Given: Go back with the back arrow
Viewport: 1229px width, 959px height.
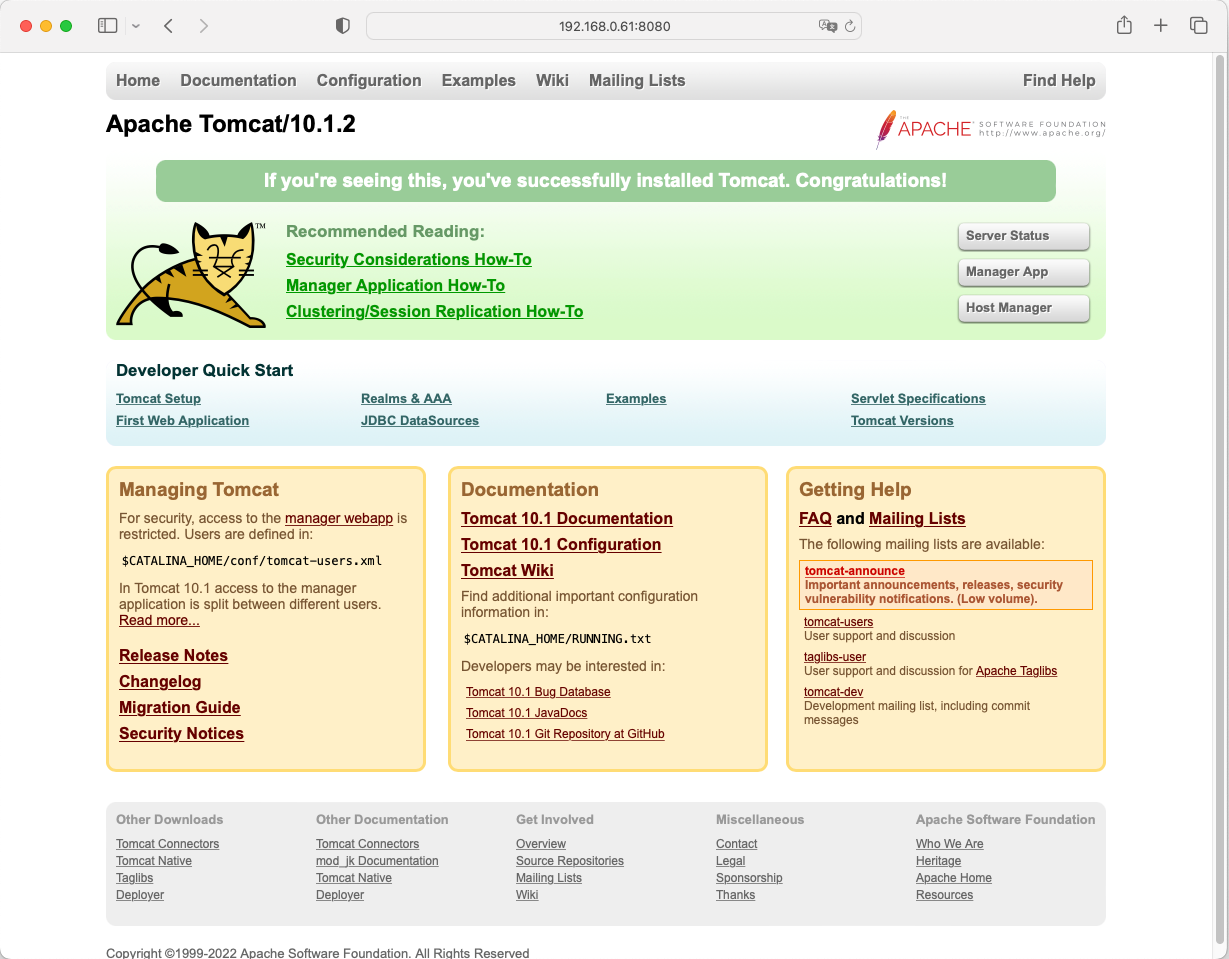Looking at the screenshot, I should (168, 26).
